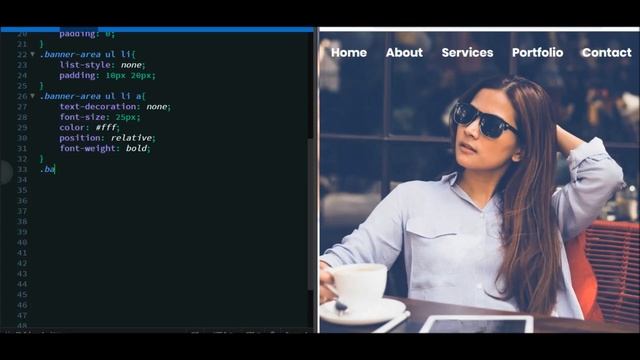The height and width of the screenshot is (360, 640).
Task: Open the Portfolio navigation link
Action: click(538, 53)
